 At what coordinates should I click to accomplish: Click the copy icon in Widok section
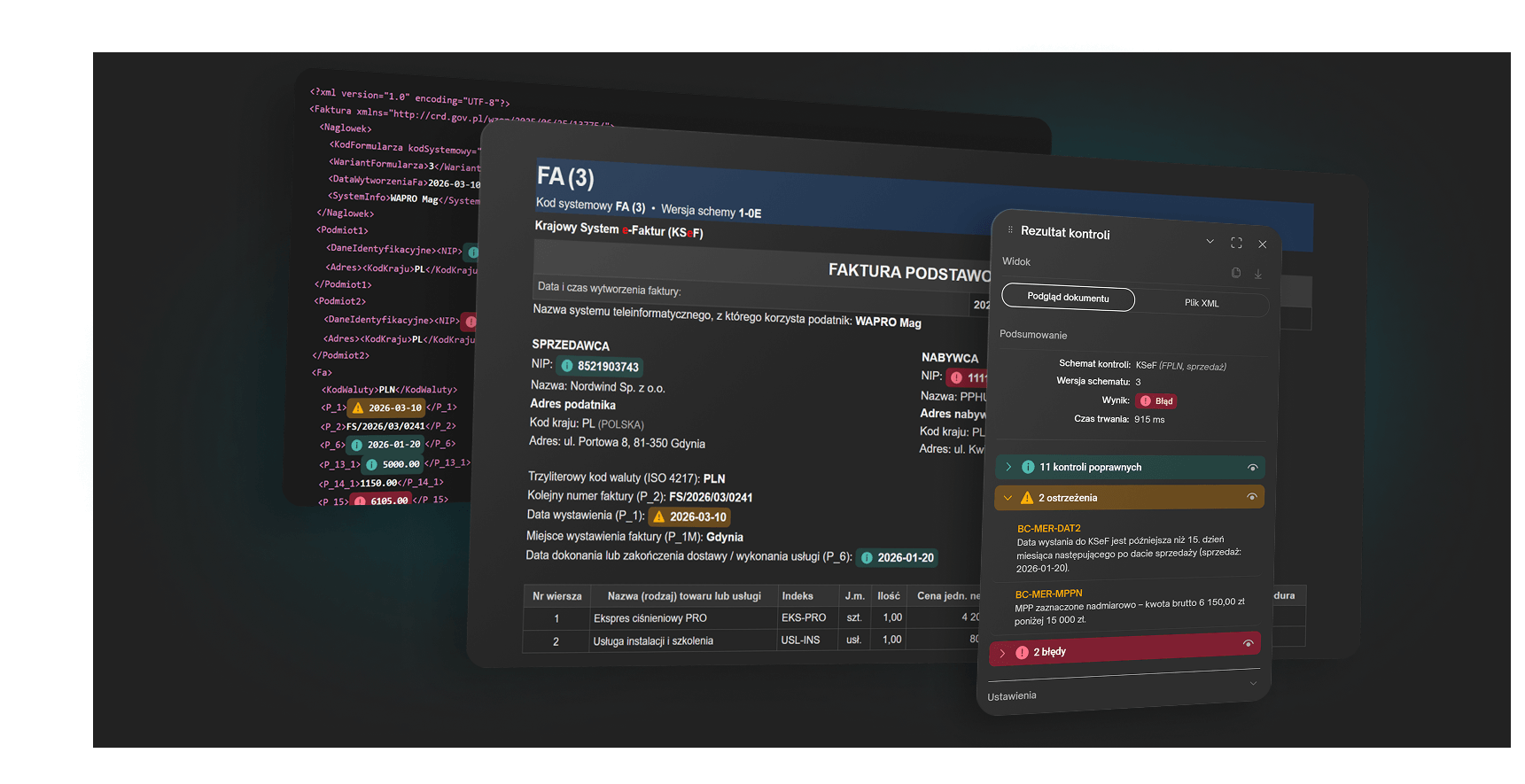[x=1235, y=273]
